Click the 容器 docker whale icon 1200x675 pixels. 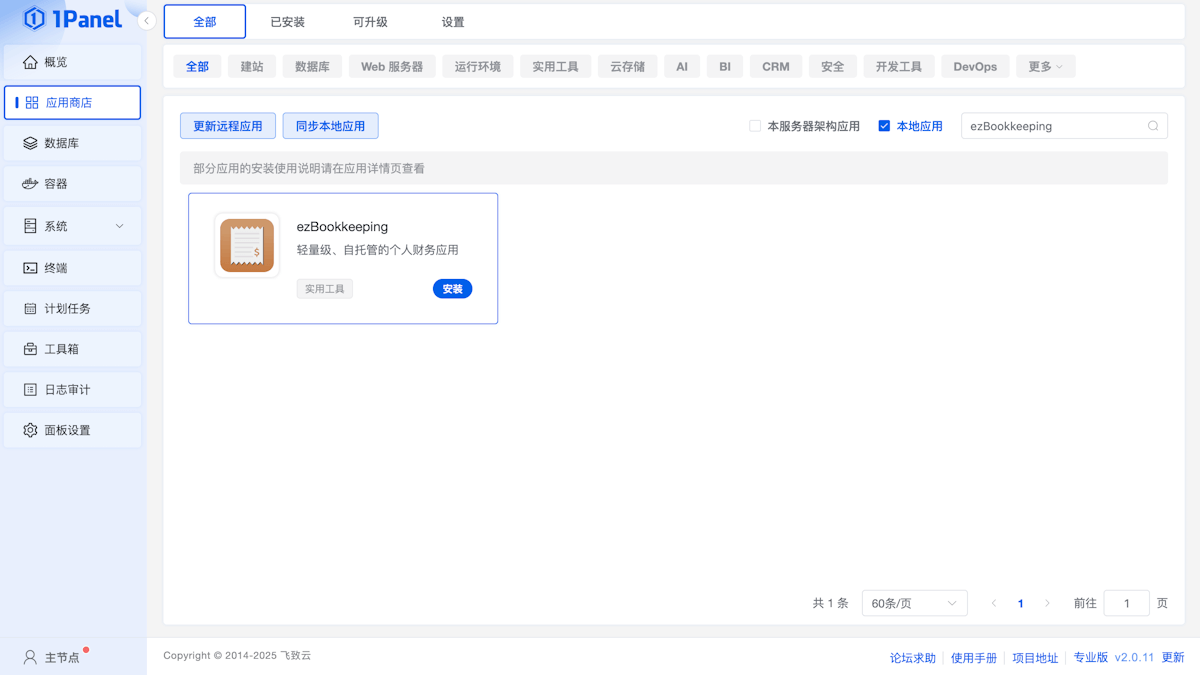point(30,184)
